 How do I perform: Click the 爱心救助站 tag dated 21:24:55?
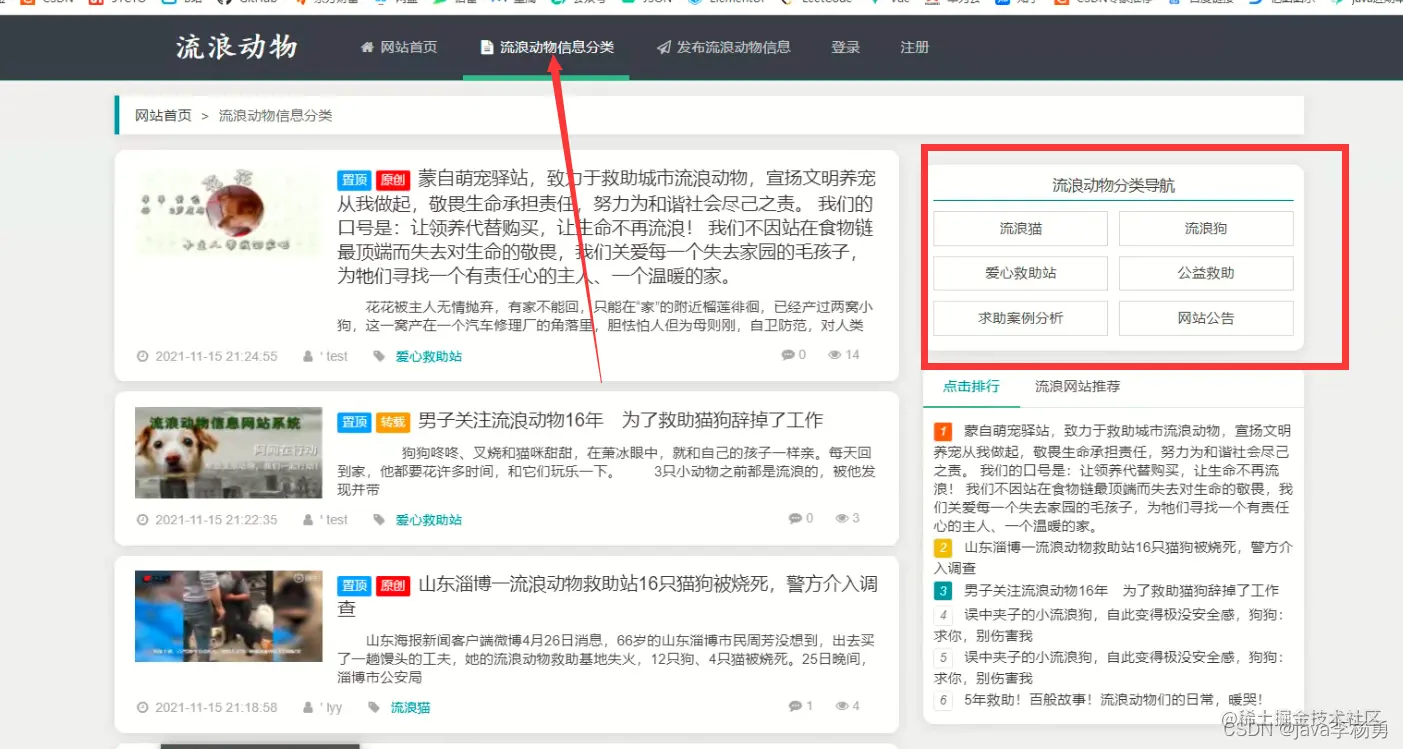[428, 356]
